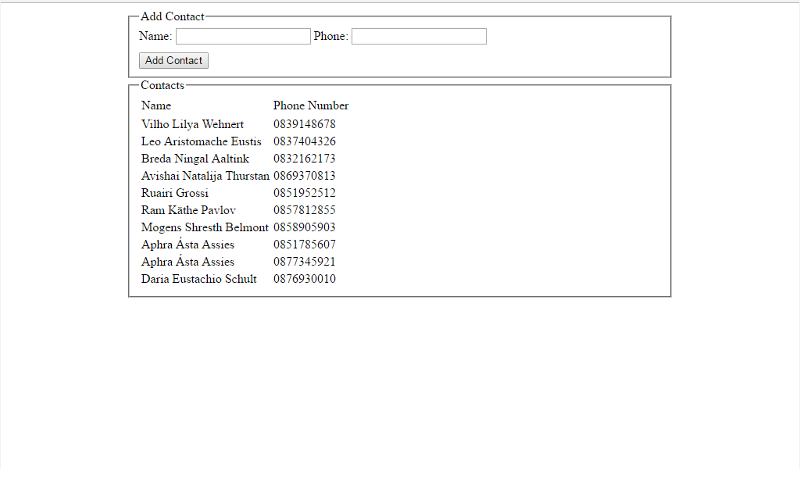The width and height of the screenshot is (800, 500).
Task: Select contact Breda Ningal Aaltink
Action: [x=195, y=159]
